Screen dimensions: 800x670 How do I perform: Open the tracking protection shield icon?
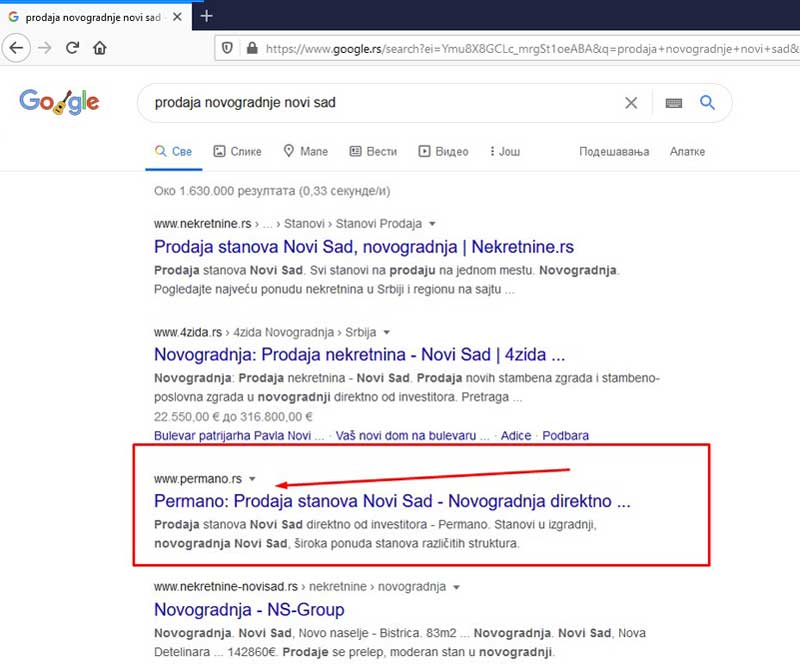pos(228,48)
